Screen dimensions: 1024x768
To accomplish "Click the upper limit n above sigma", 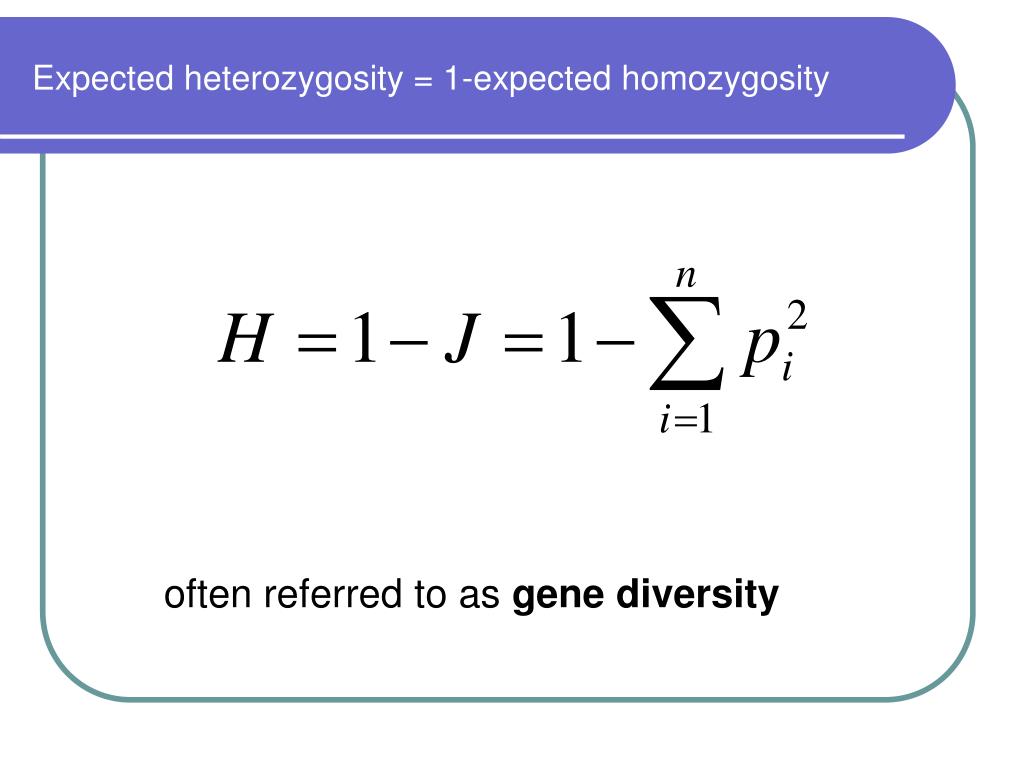I will 686,276.
